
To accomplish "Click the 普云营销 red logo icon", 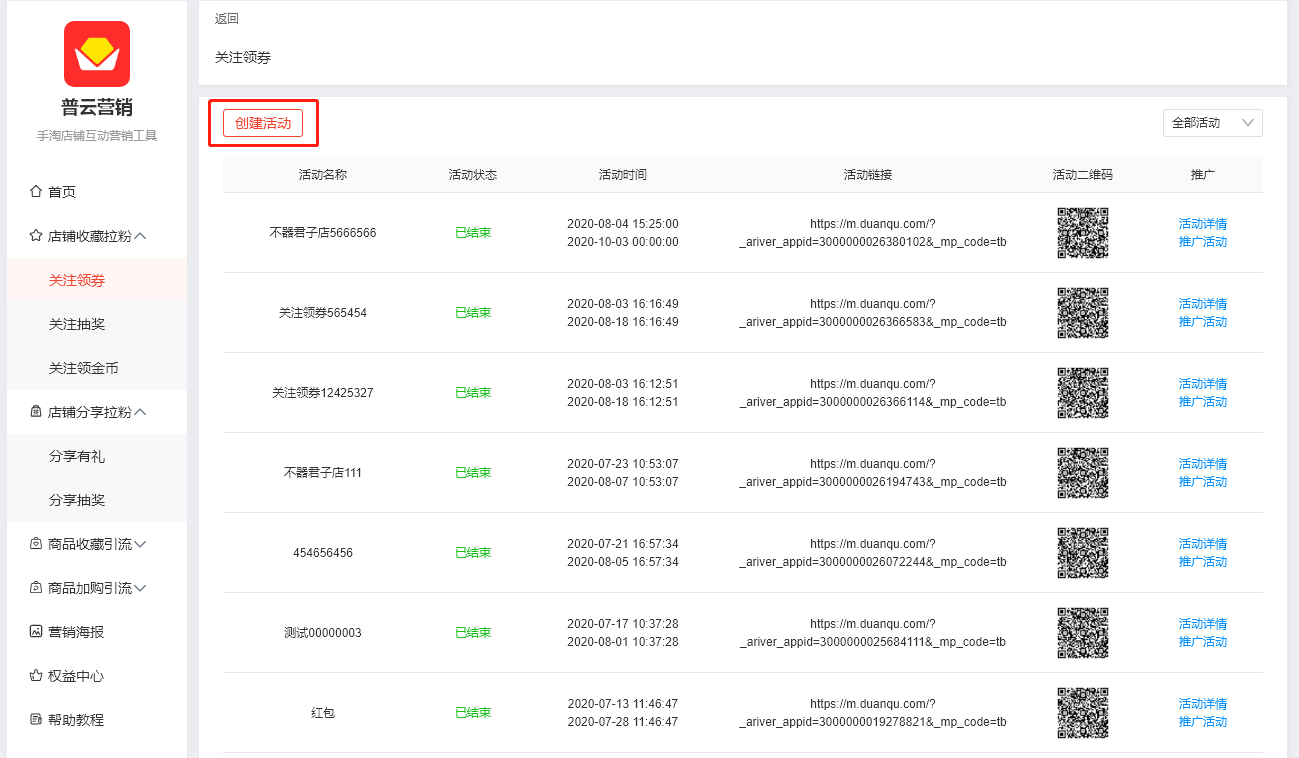I will click(97, 54).
